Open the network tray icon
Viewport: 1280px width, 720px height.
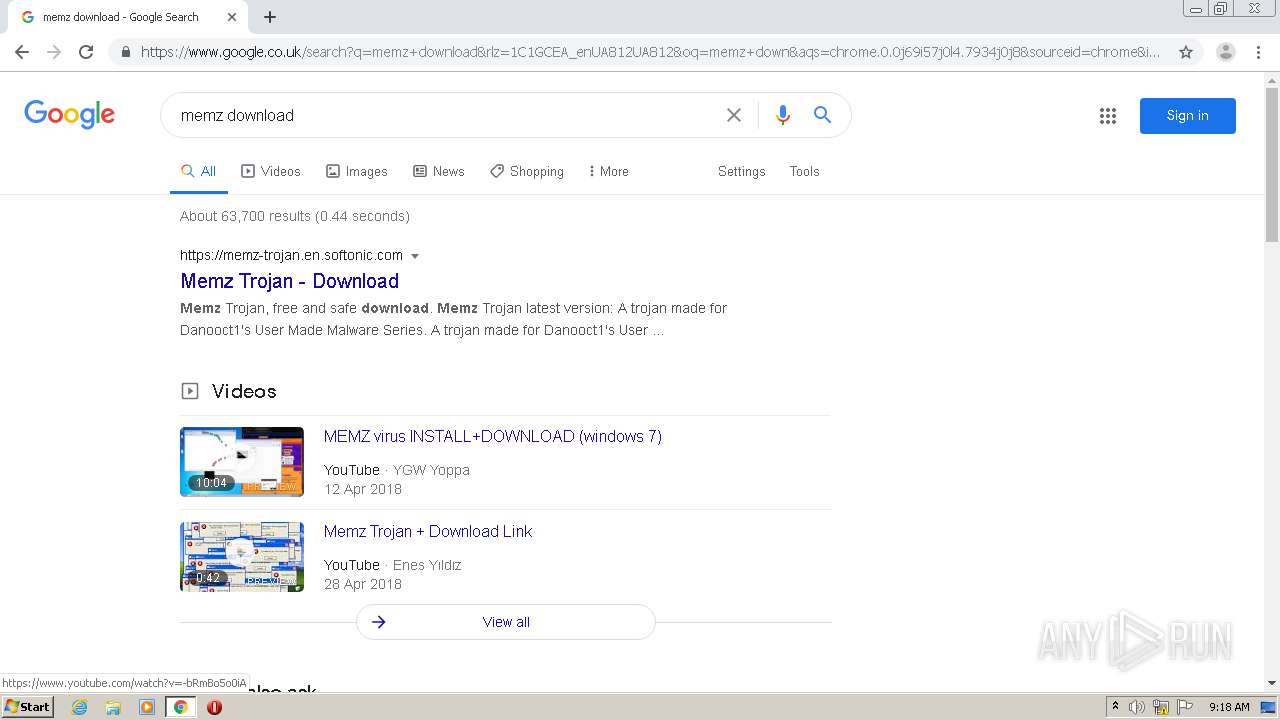[1161, 707]
